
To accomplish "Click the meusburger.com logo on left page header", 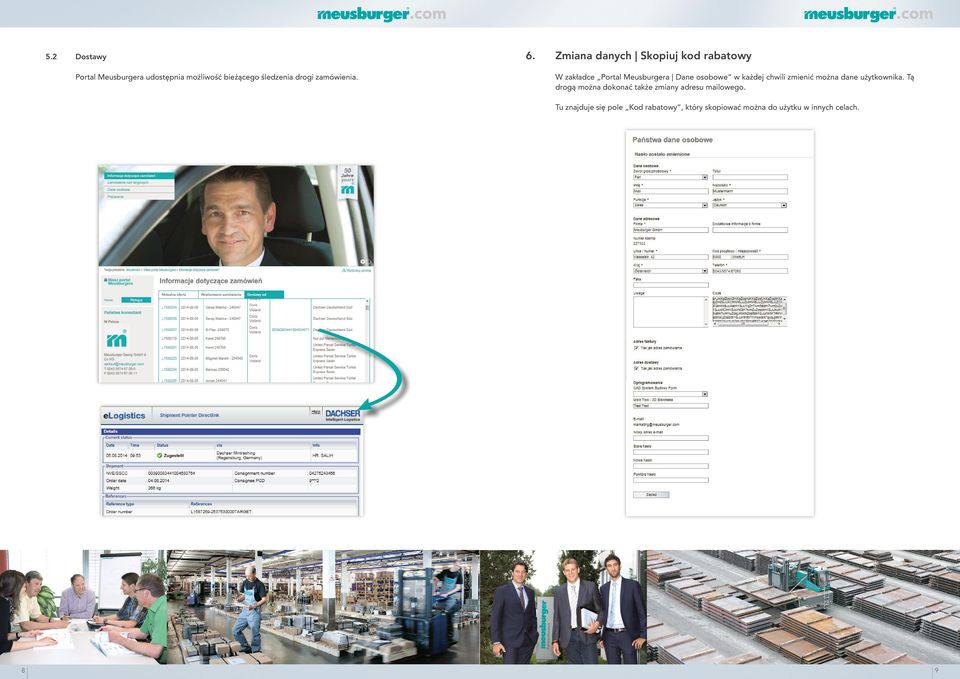I will coord(381,13).
